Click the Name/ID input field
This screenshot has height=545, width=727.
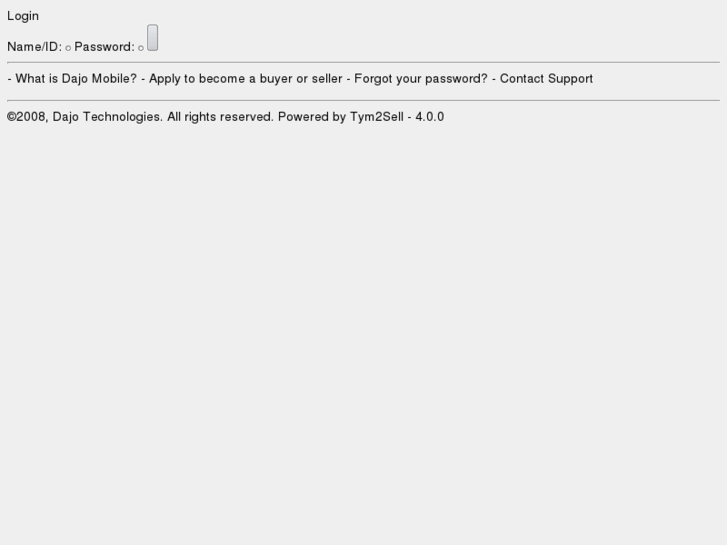tap(68, 48)
